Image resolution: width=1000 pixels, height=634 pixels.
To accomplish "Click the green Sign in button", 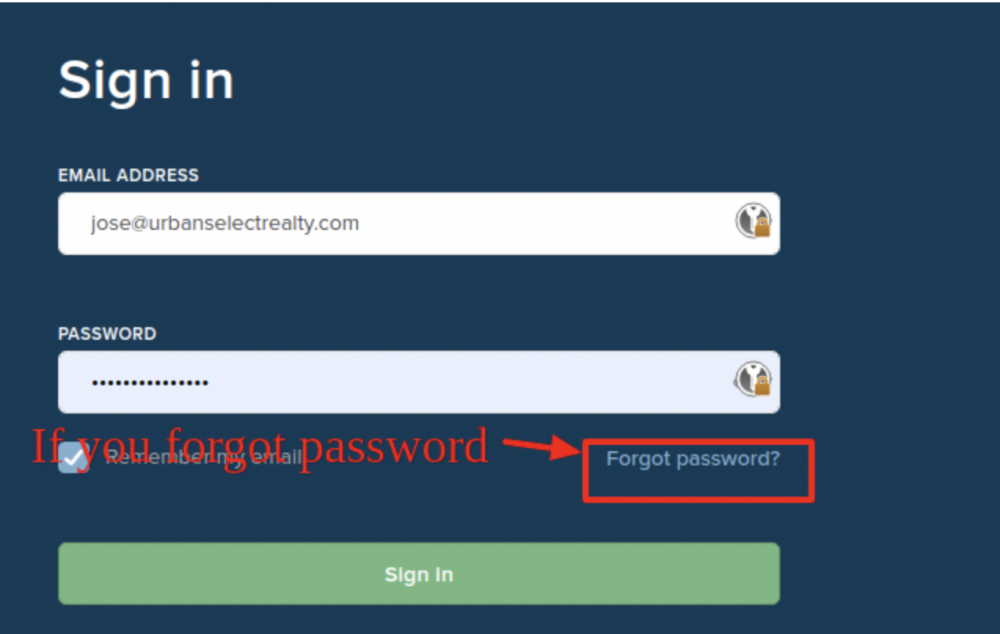I will [x=419, y=574].
